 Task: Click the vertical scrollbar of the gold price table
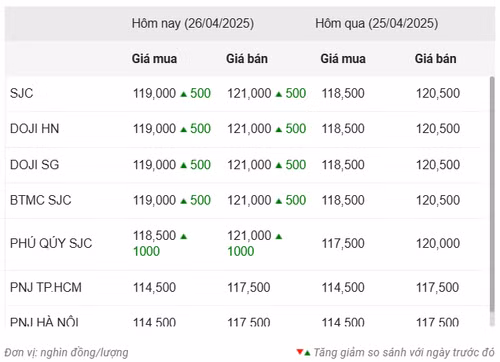pos(492,195)
